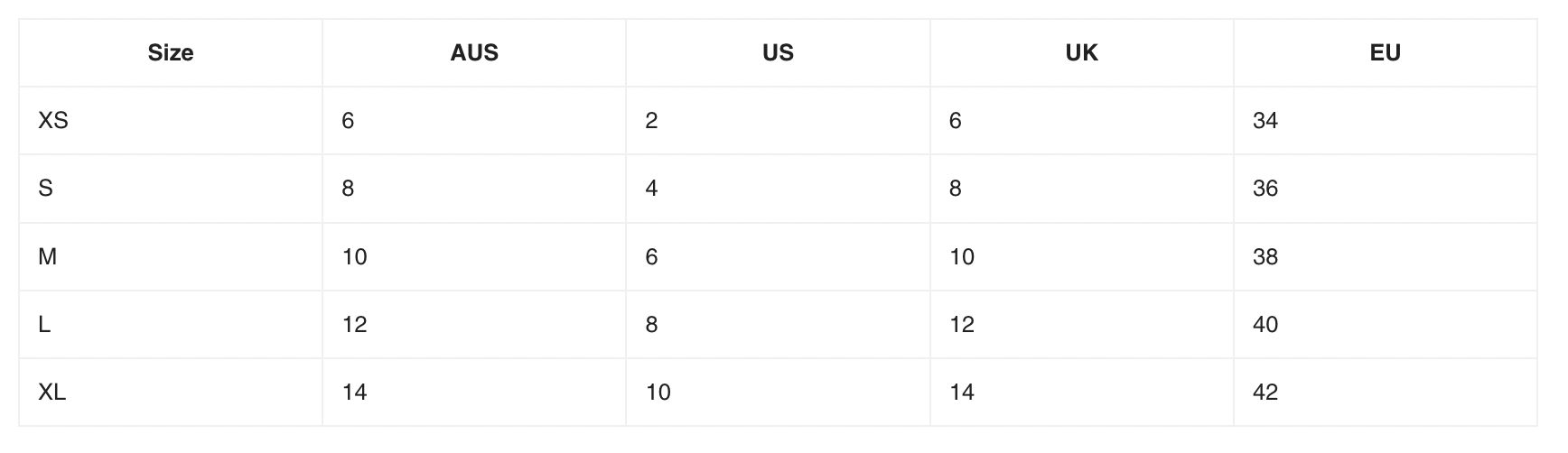Screen dimensions: 1568x453
Task: Click the M size row label
Action: tap(48, 257)
